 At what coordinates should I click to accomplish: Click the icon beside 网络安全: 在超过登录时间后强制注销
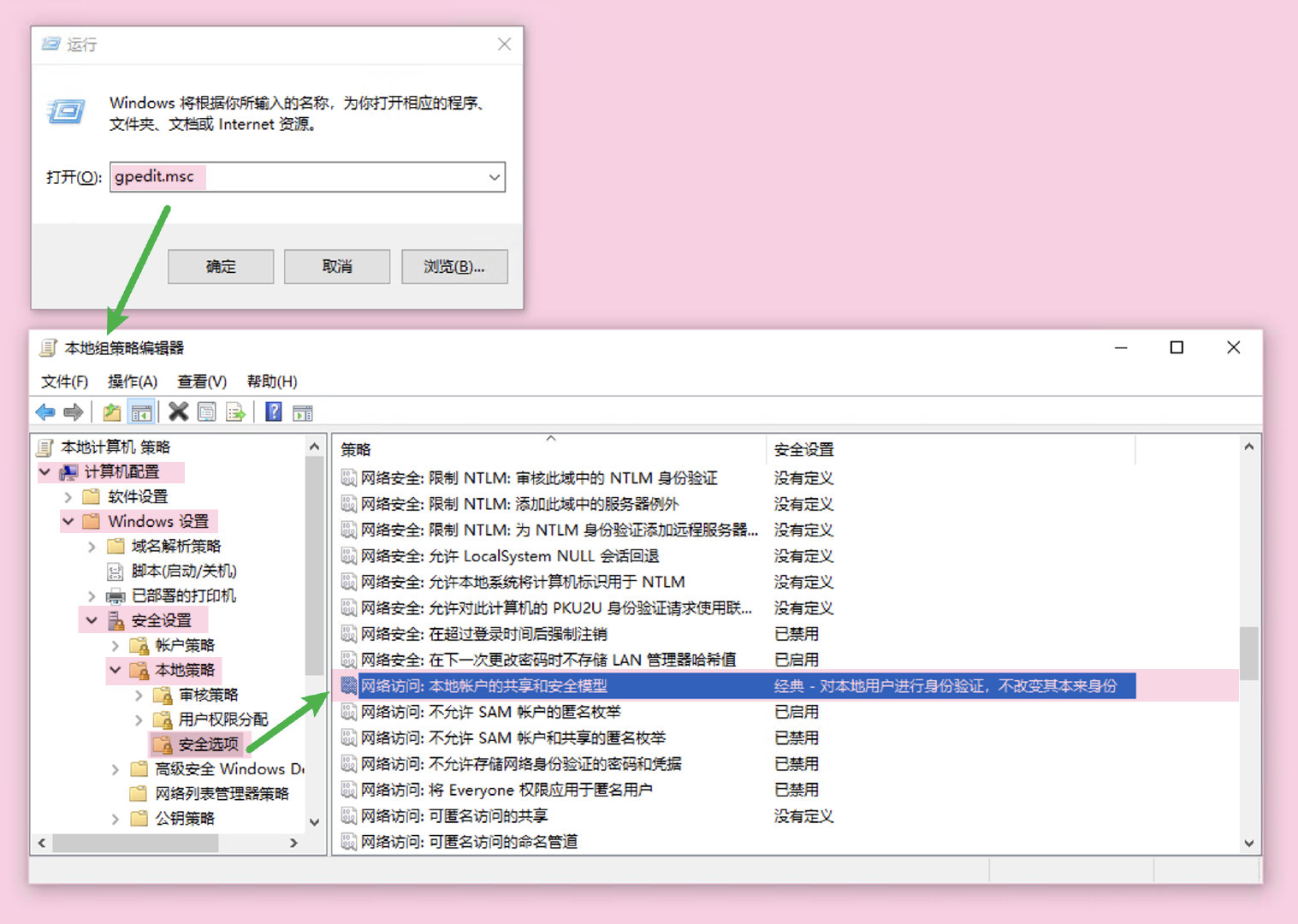pos(348,634)
